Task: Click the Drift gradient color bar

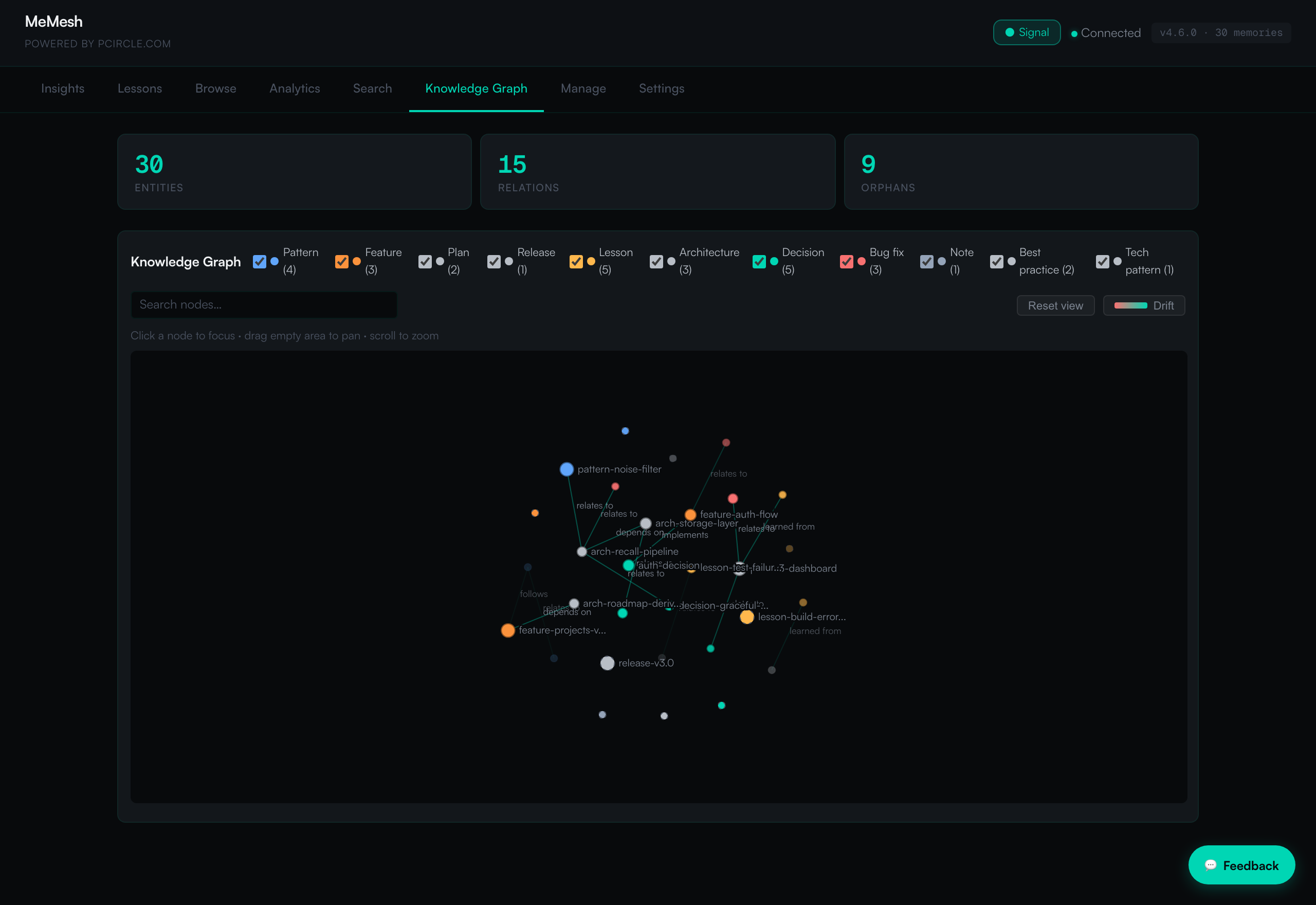Action: click(x=1130, y=305)
